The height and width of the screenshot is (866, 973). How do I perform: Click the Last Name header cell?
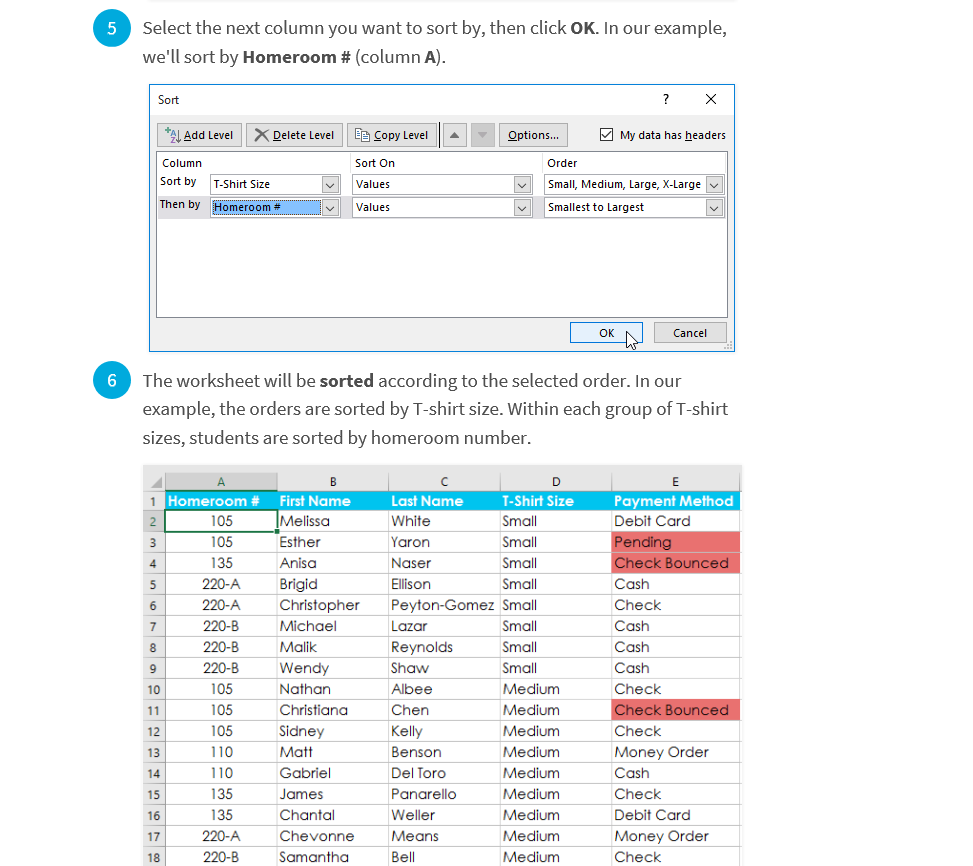[x=444, y=501]
